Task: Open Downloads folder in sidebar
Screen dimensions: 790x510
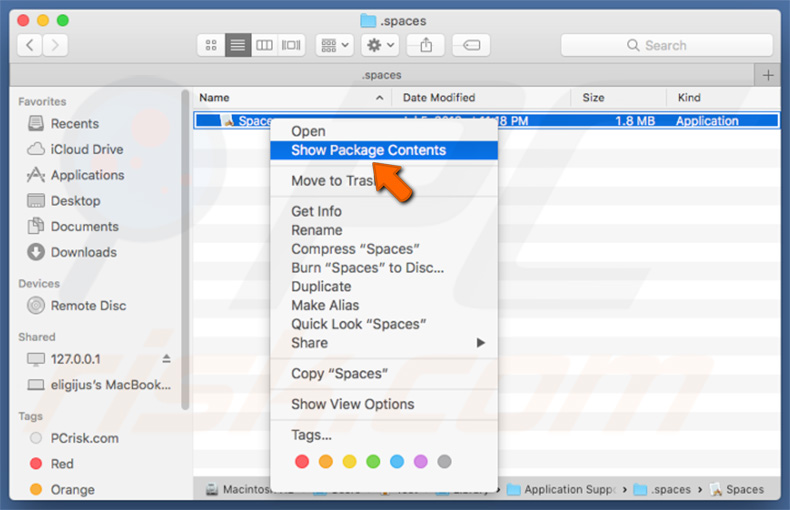Action: click(83, 252)
